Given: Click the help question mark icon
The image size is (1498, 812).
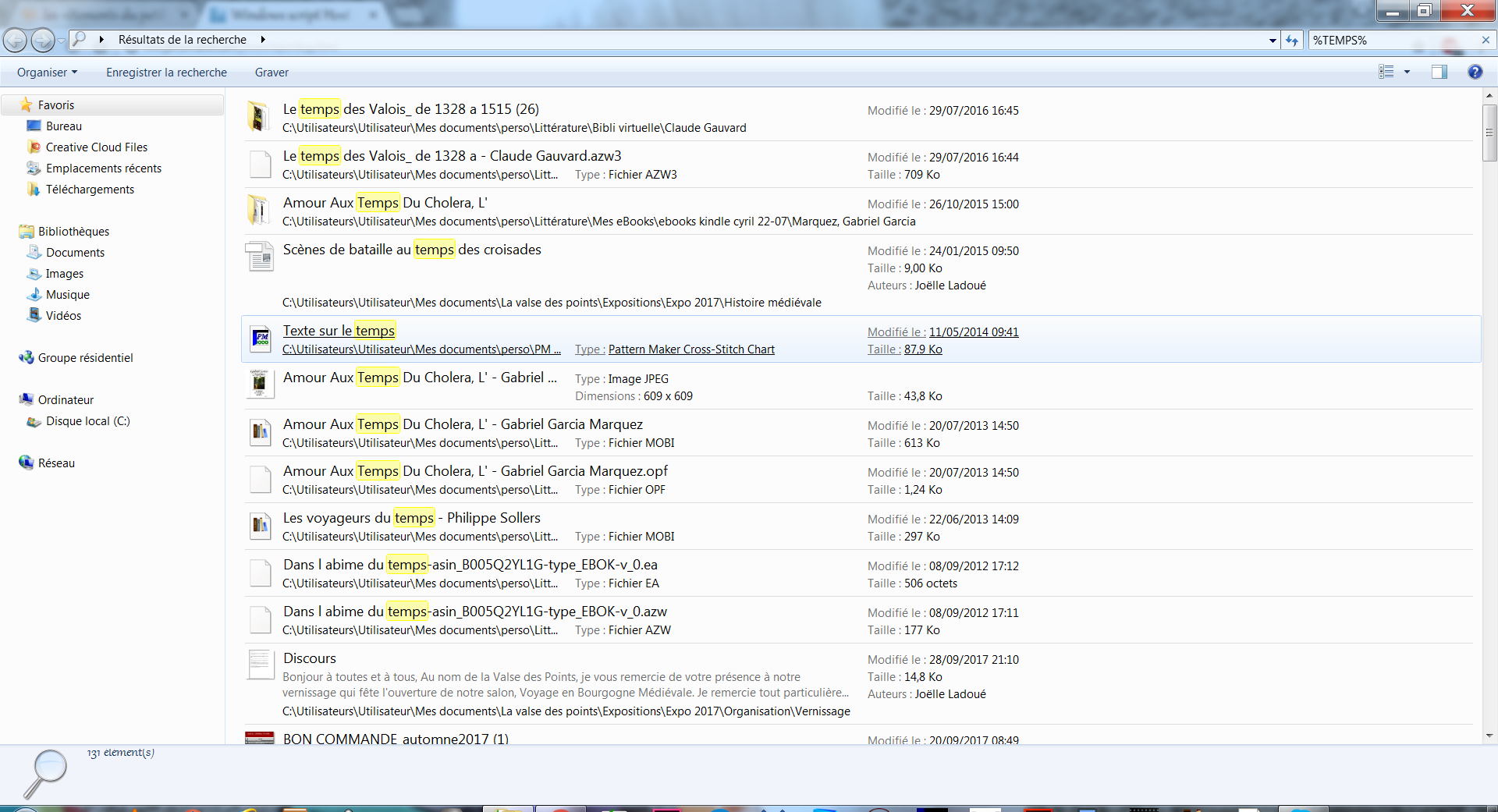Looking at the screenshot, I should (1475, 72).
